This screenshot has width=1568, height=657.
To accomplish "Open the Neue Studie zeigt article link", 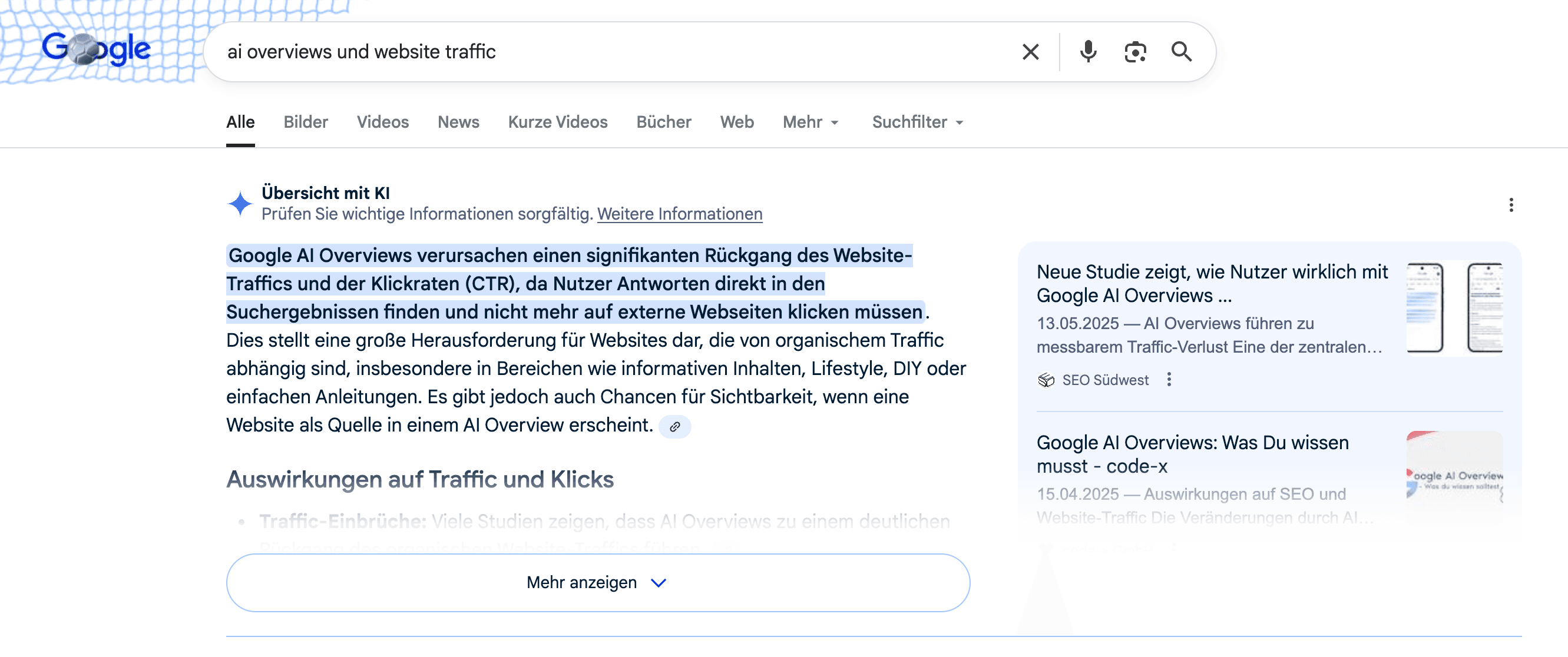I will point(1211,283).
